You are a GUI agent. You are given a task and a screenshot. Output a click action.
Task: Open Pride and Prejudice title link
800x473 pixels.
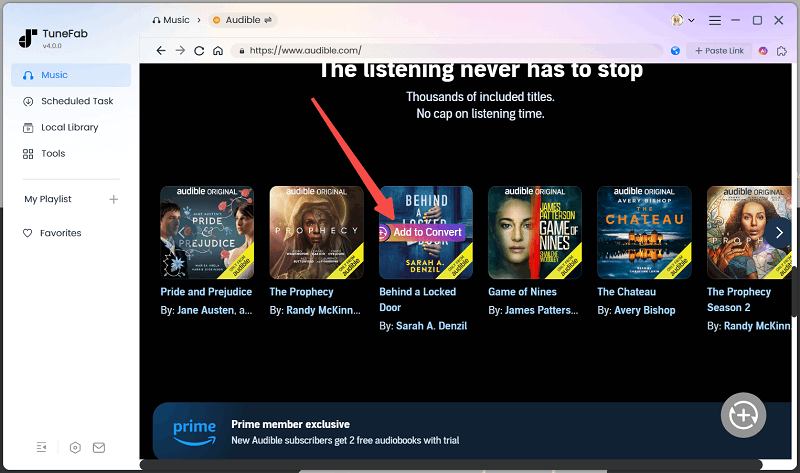pos(206,292)
